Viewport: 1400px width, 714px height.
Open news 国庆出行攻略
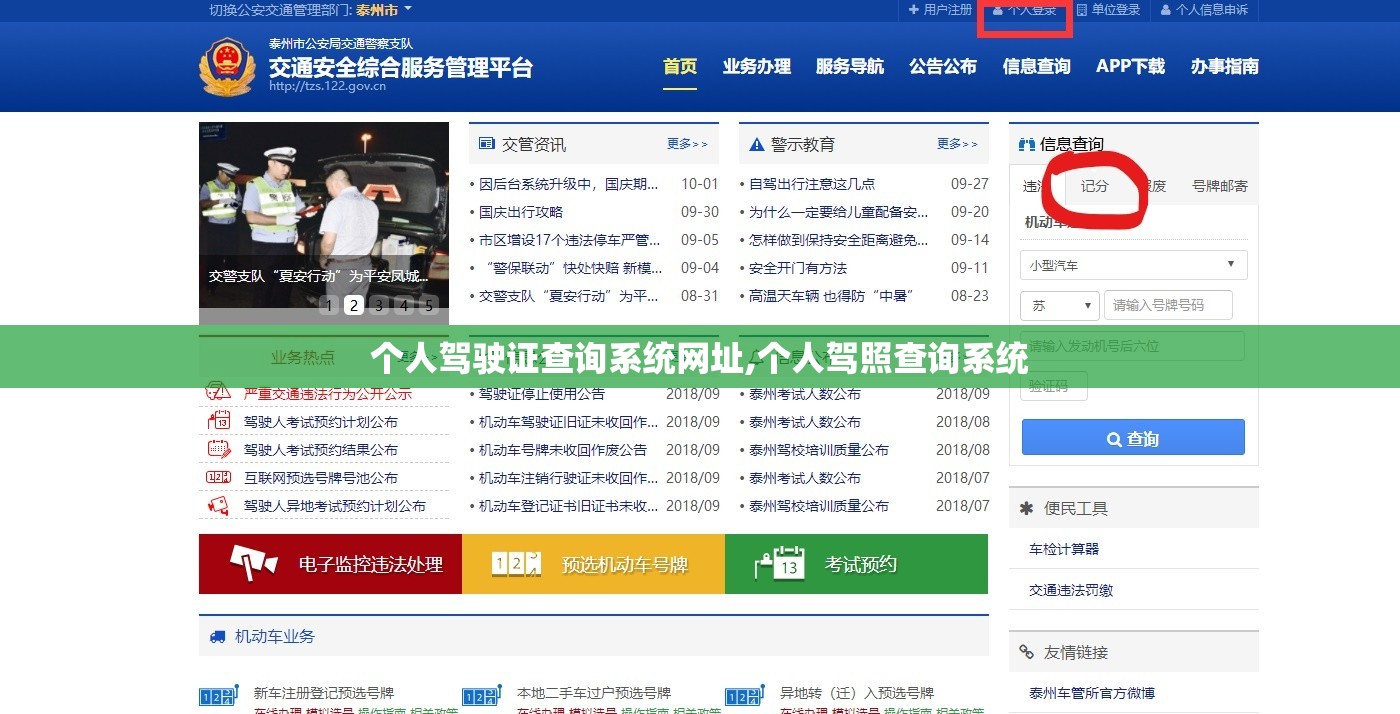click(x=521, y=212)
